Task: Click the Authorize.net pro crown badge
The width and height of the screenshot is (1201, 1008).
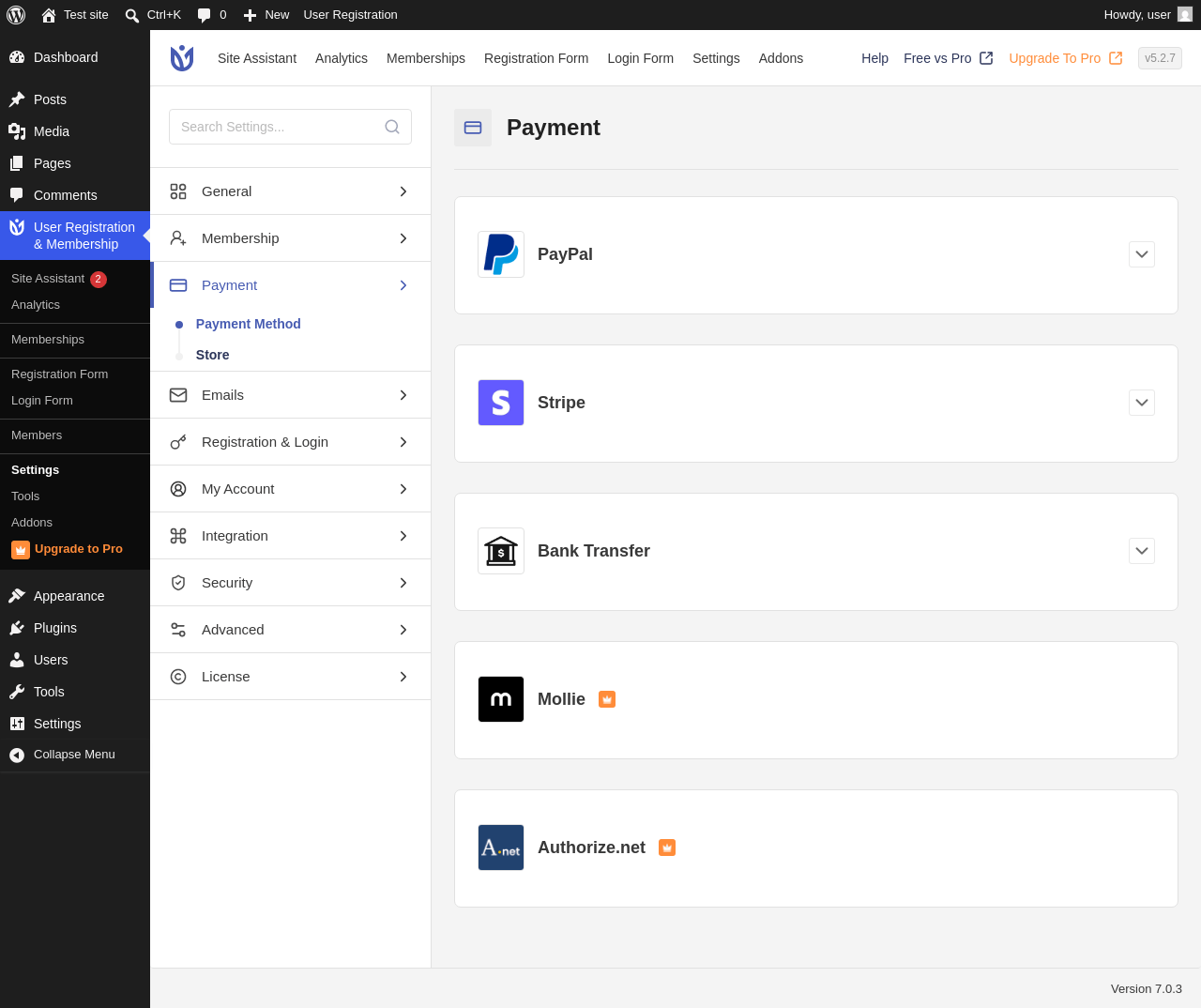Action: 667,848
